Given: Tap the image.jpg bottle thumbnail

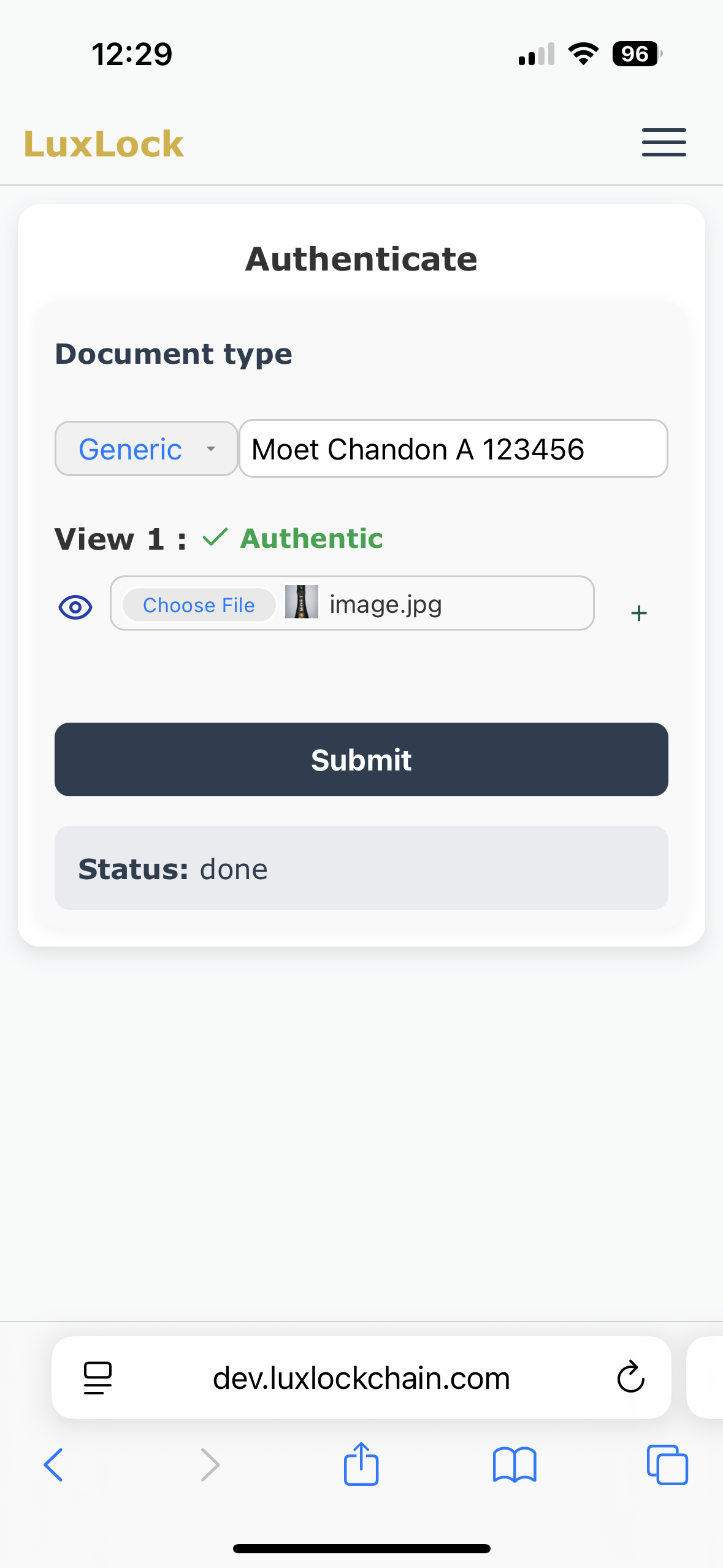Looking at the screenshot, I should (x=302, y=602).
